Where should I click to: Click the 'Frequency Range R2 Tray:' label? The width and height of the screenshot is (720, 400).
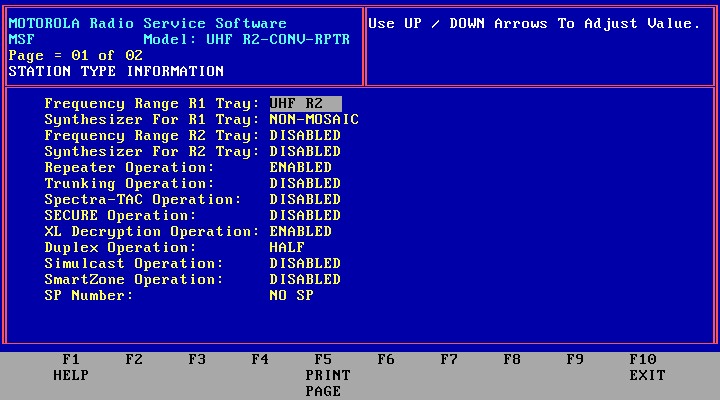tap(152, 136)
